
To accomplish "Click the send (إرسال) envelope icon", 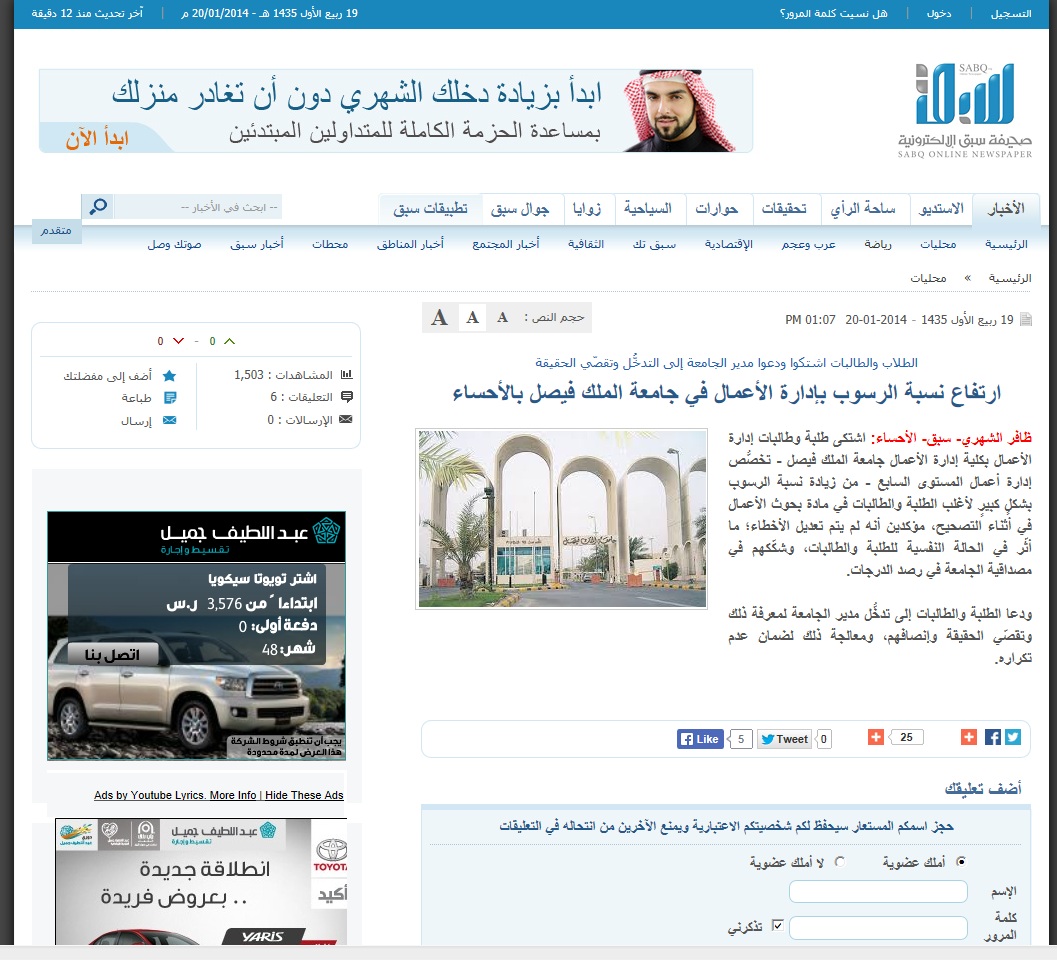I will click(169, 421).
